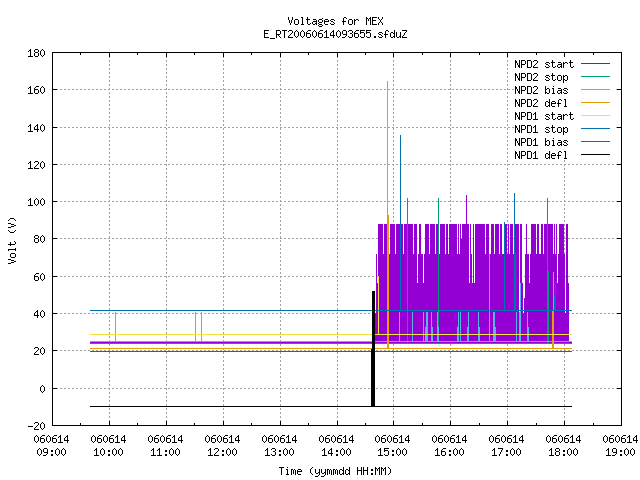This screenshot has height=480, width=640.
Task: Click the yellow NPD1 start legend line
Action: (596, 116)
